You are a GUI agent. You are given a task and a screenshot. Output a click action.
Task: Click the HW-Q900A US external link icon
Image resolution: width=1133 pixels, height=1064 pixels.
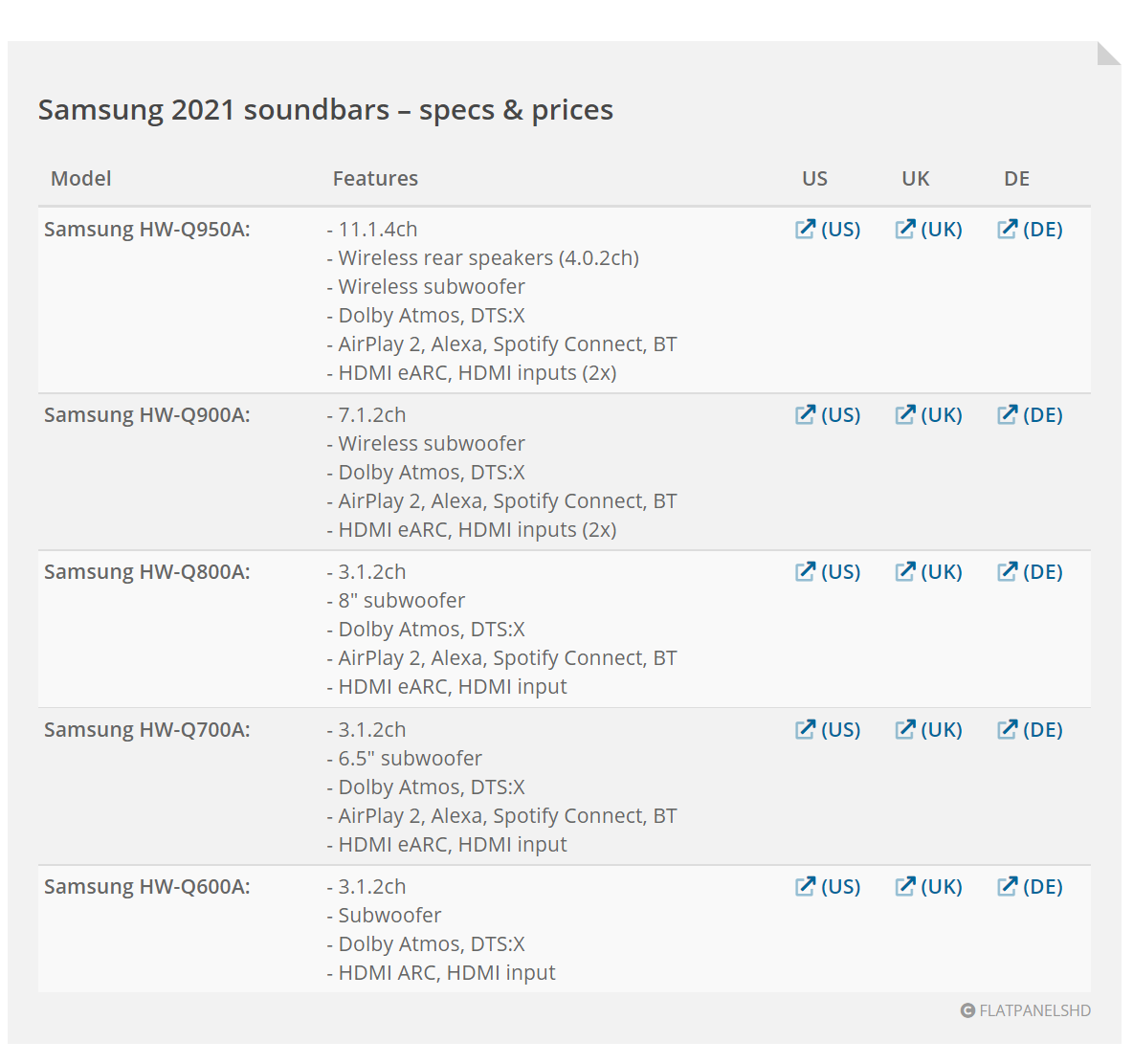tap(805, 414)
